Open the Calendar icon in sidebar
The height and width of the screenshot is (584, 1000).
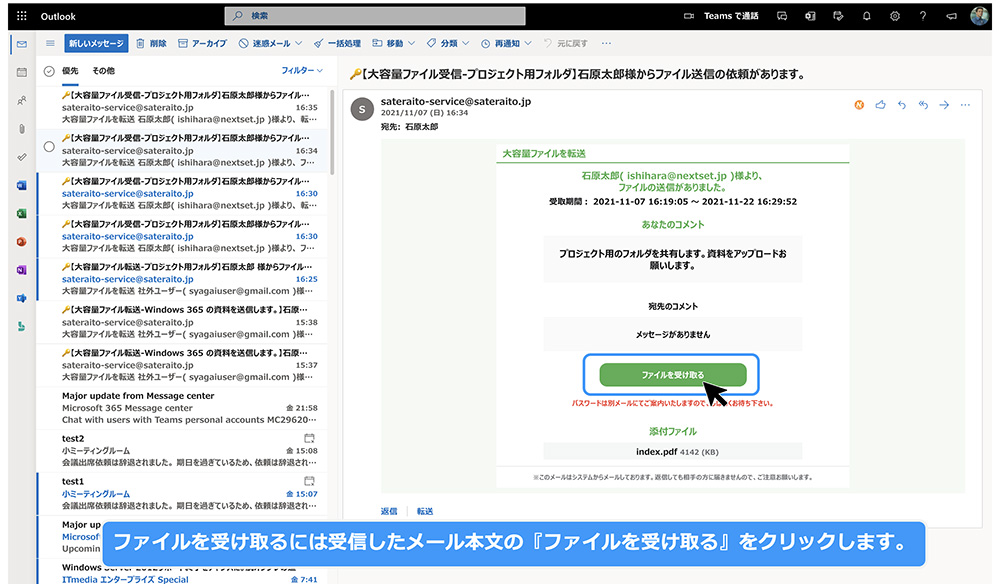pyautogui.click(x=22, y=72)
